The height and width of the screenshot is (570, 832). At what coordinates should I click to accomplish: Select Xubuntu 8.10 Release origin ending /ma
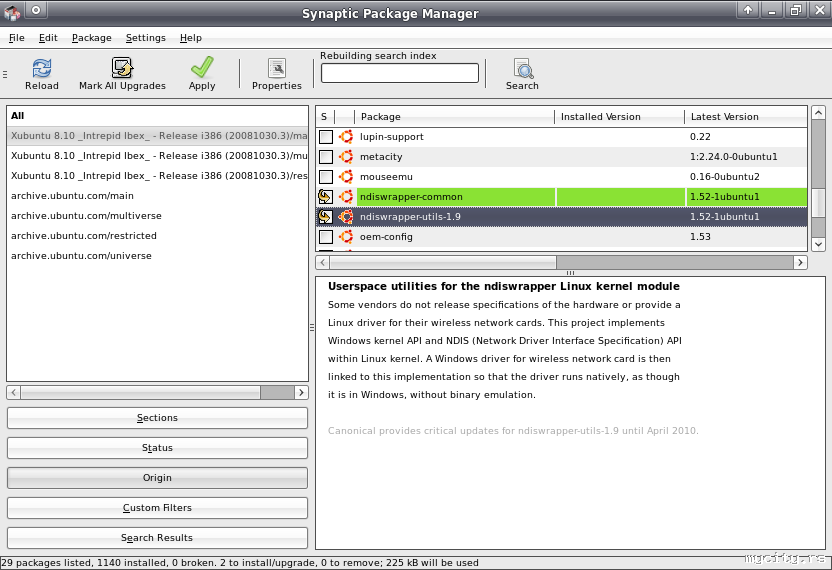tap(157, 135)
